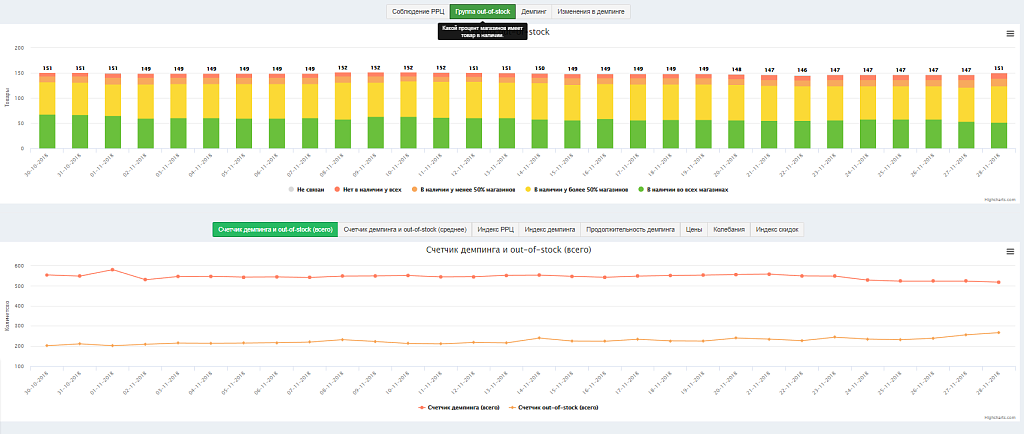Hide В наличии у менее 50% магазинов series
Viewport: 1024px width, 434px height.
coord(463,189)
